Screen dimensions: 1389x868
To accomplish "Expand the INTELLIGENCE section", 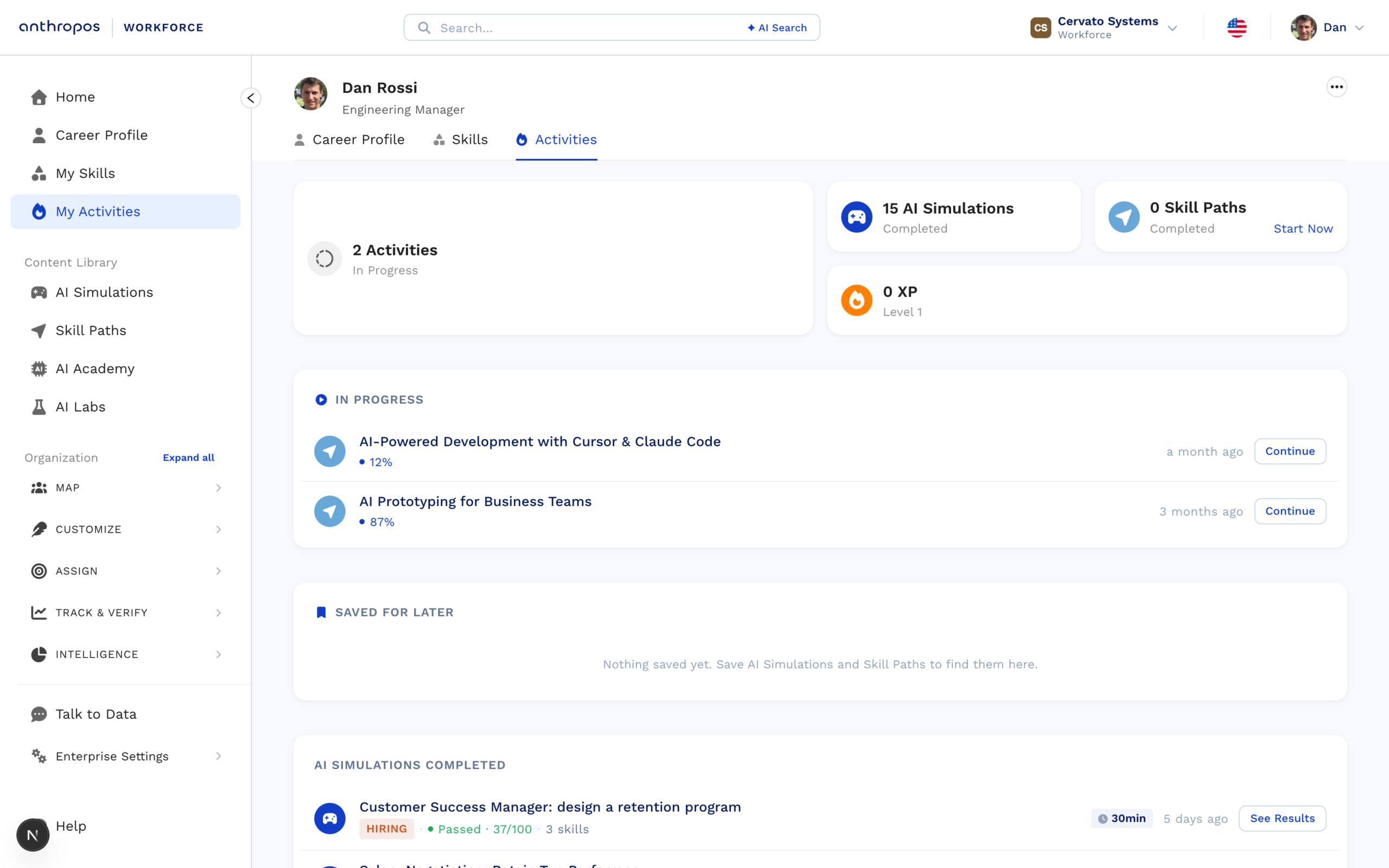I will [125, 654].
